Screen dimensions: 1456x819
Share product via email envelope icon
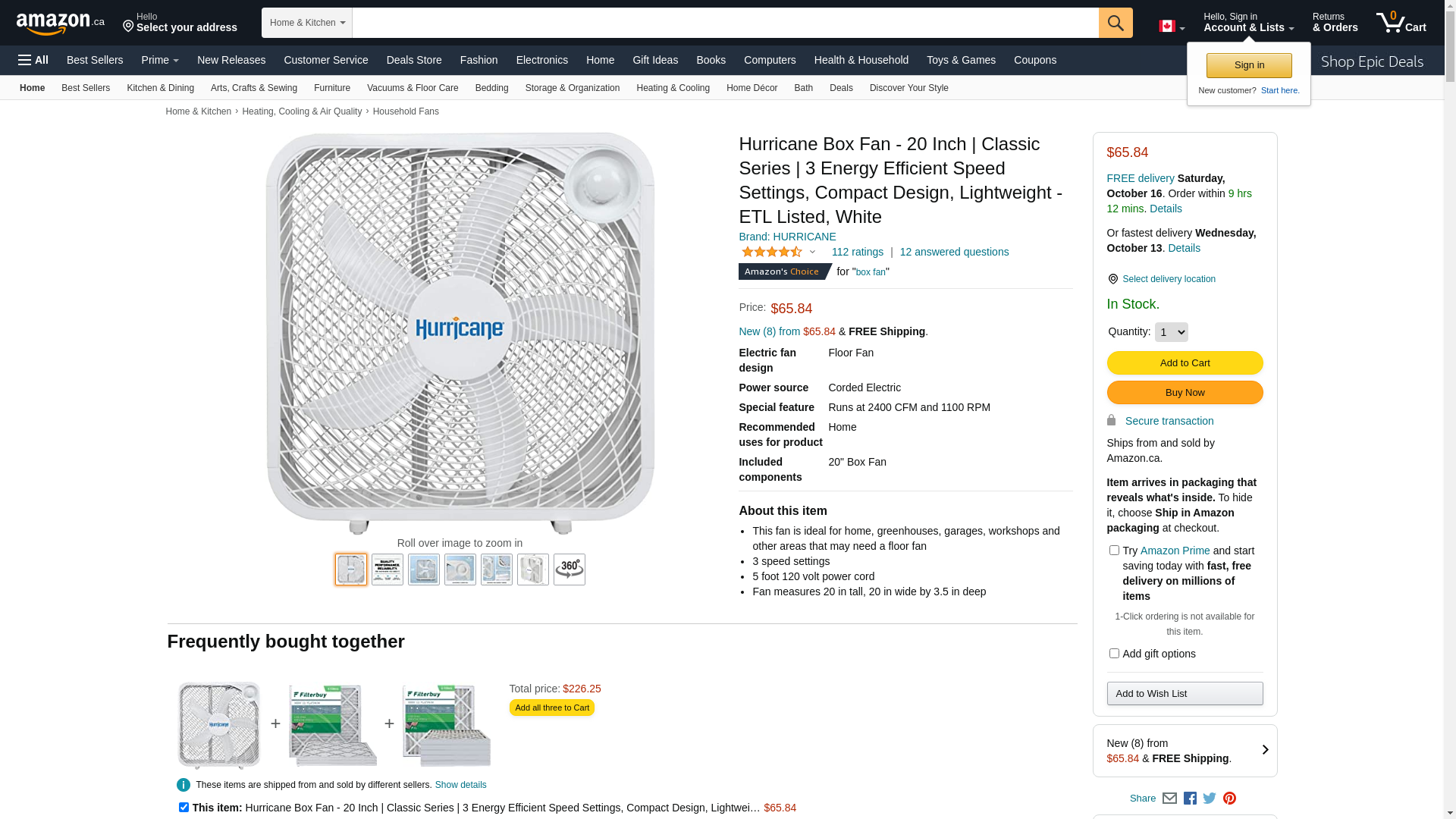coord(1169,799)
